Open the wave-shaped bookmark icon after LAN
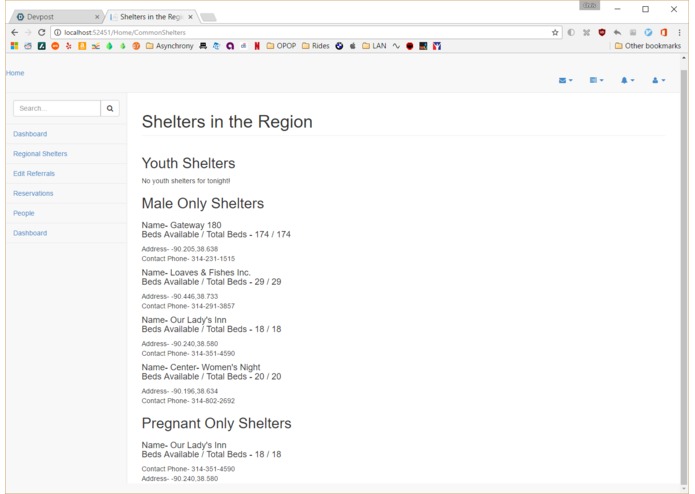The image size is (695, 494). 396,46
